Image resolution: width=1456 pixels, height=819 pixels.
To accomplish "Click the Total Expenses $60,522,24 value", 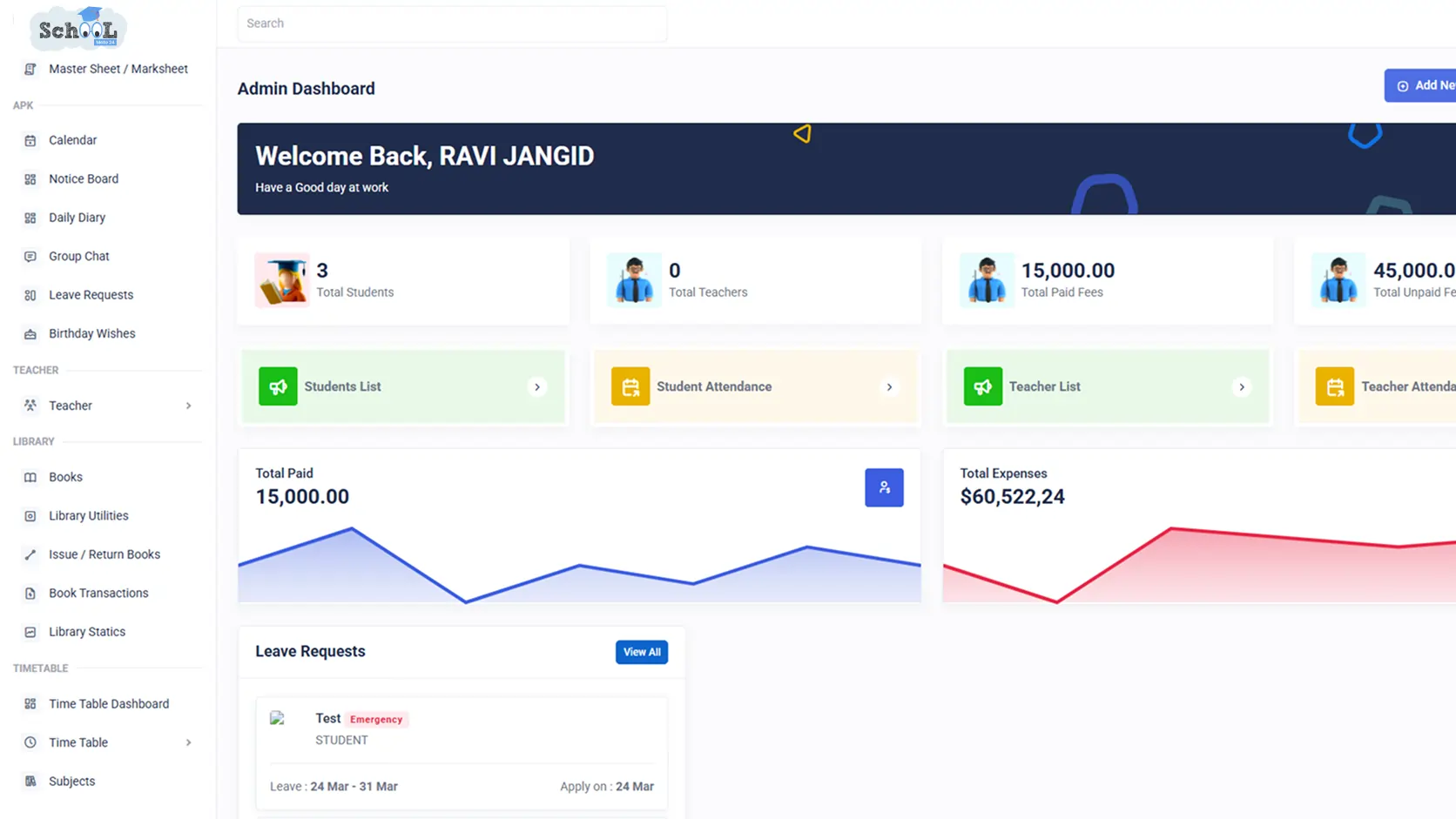I will click(1012, 496).
